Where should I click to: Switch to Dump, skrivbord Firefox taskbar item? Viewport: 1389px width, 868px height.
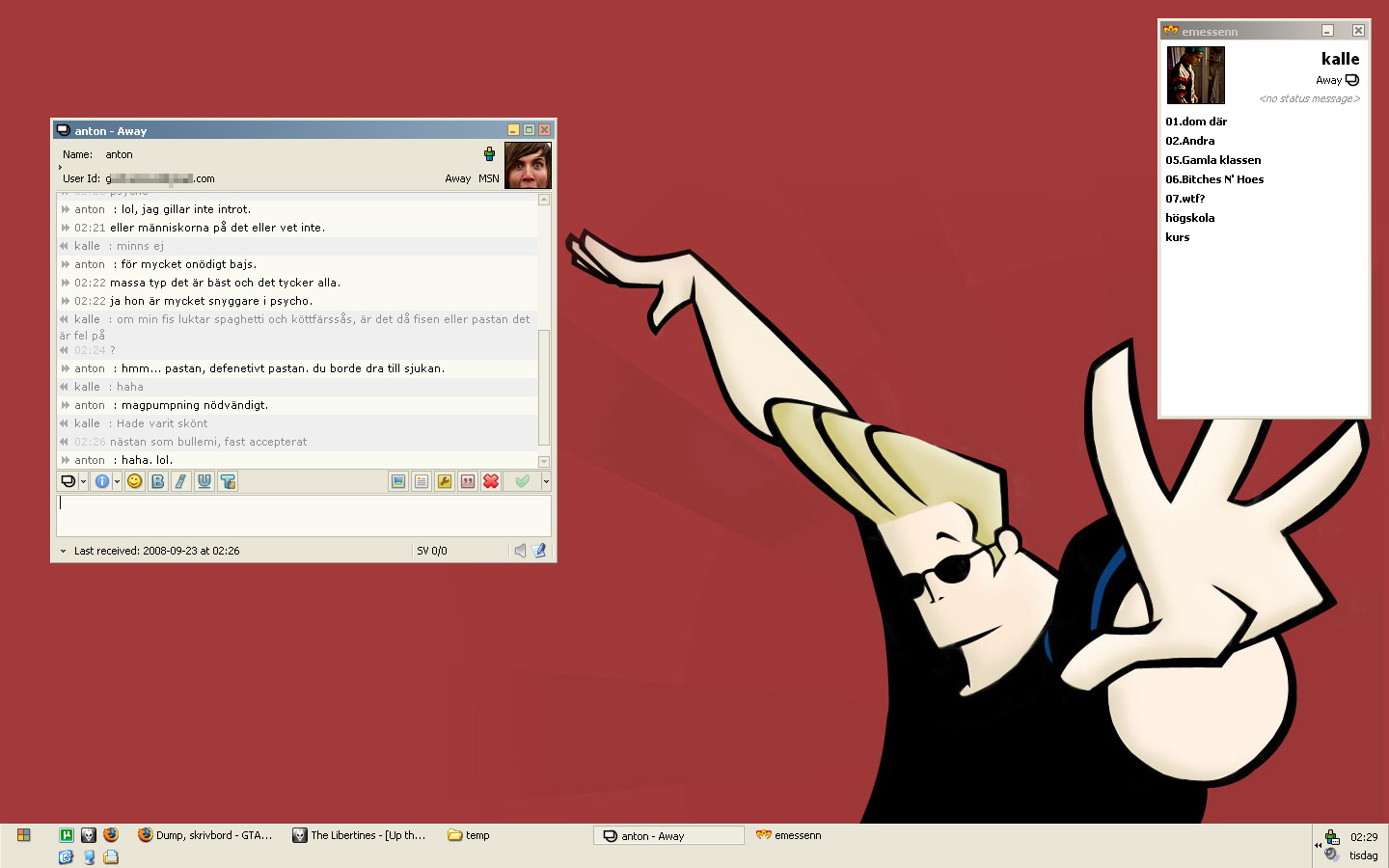coord(205,835)
